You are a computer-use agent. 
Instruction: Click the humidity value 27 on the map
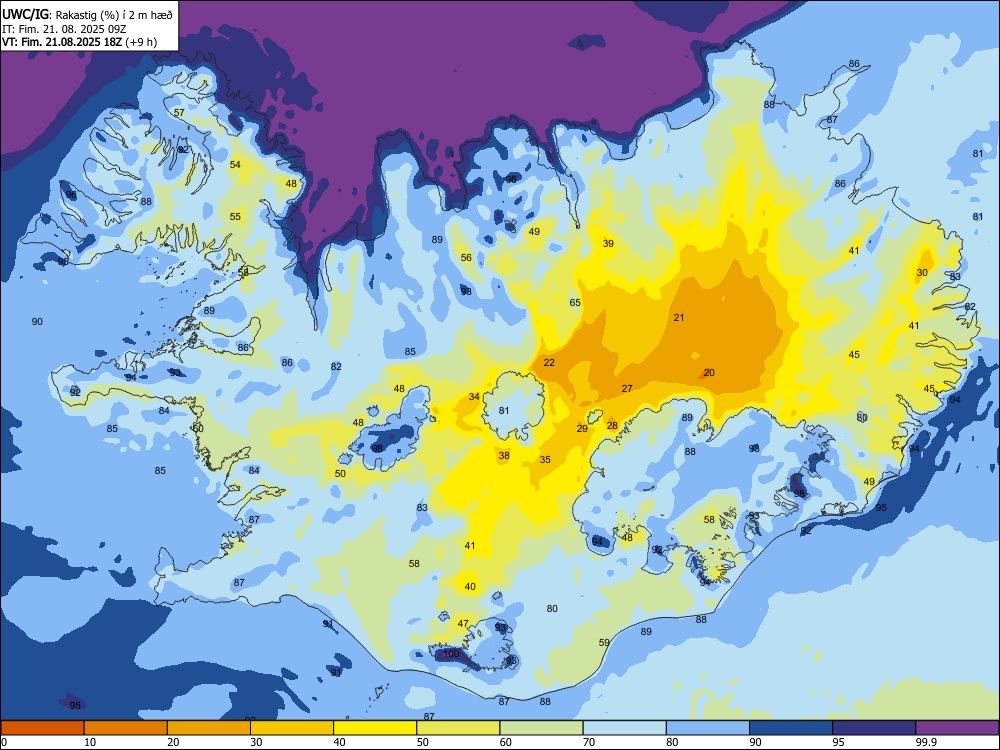627,388
